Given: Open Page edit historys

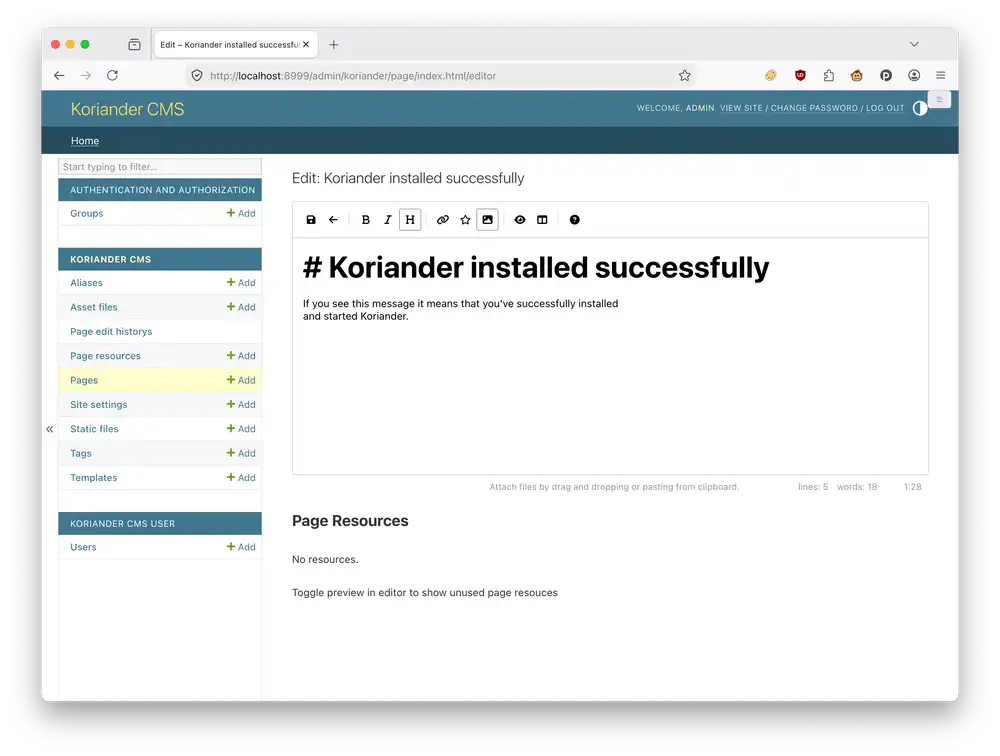Looking at the screenshot, I should (111, 331).
